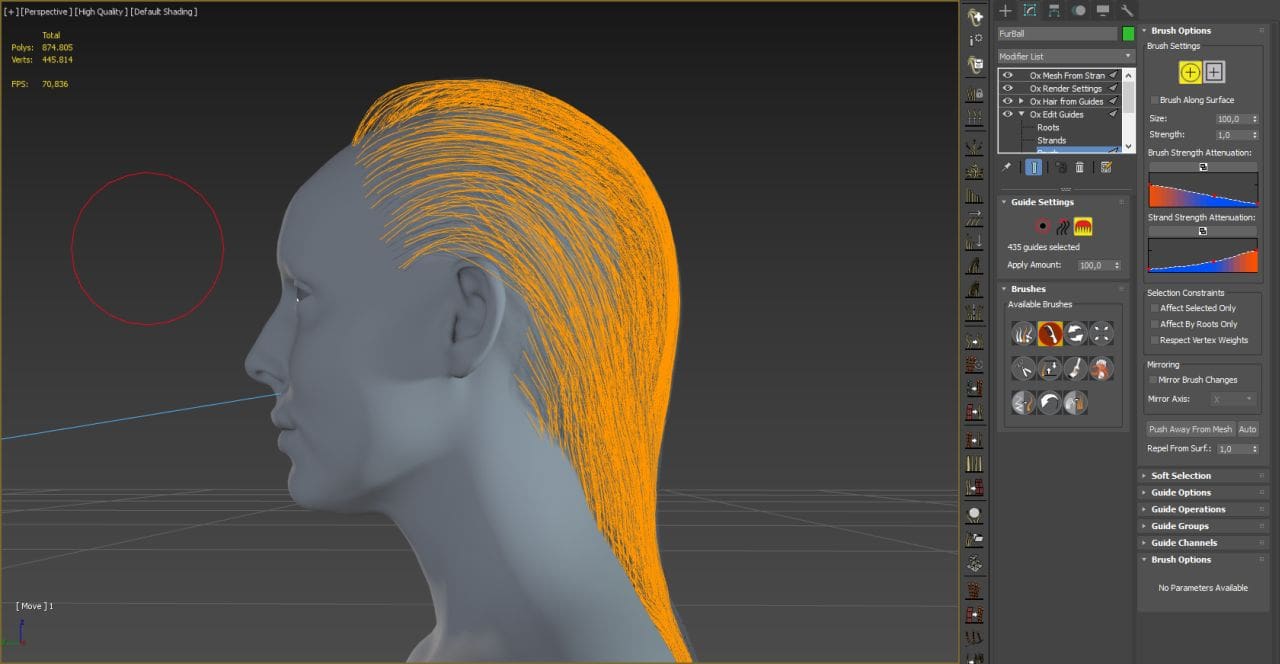Choose the brush with two swap arrows
This screenshot has width=1280, height=664.
click(x=1075, y=334)
